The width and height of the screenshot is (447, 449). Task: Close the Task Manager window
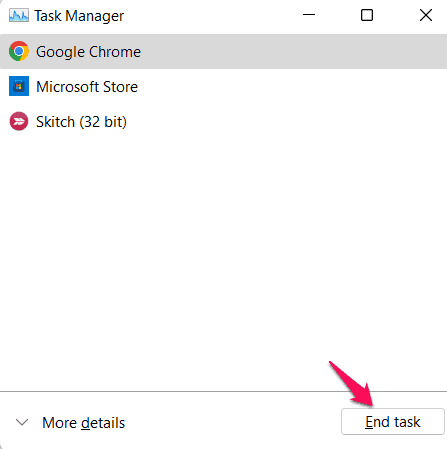(426, 15)
